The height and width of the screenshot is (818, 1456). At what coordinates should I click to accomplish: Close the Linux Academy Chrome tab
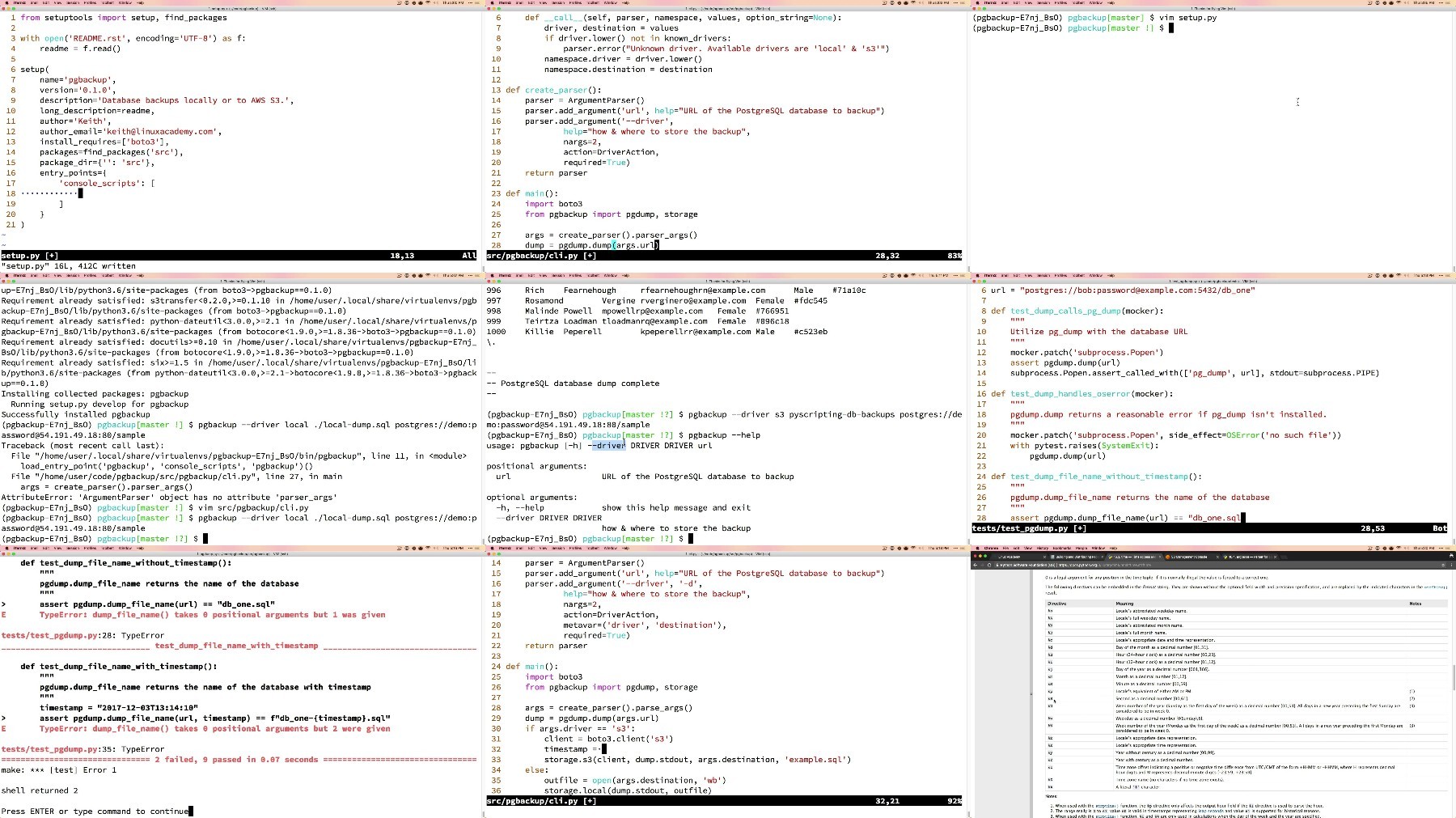tap(1044, 557)
